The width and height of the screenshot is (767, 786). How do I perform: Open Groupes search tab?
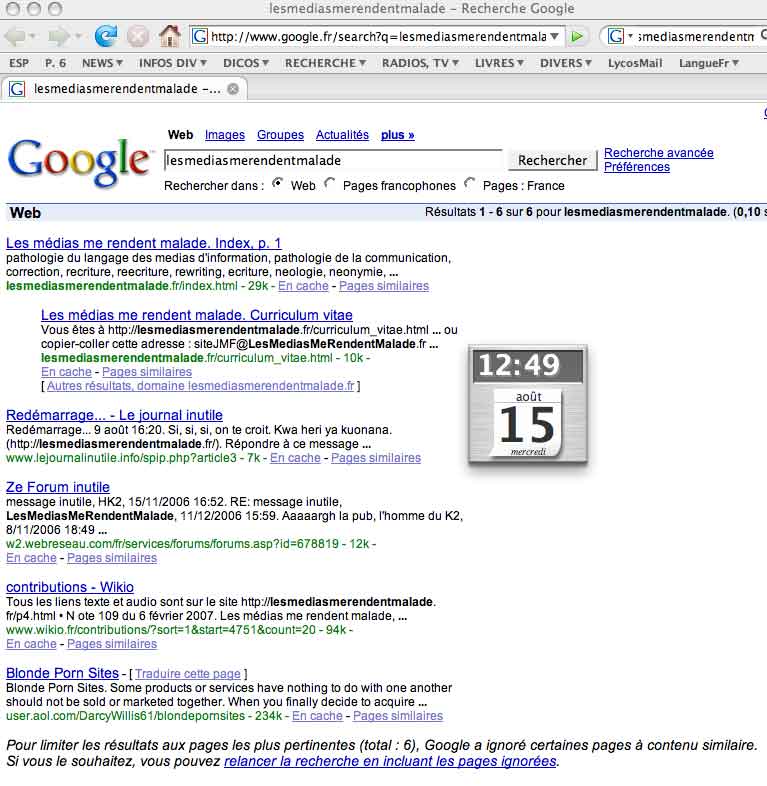point(280,135)
